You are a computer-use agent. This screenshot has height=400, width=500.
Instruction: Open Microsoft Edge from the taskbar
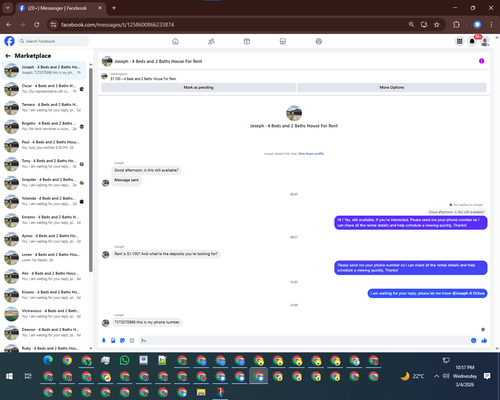(x=48, y=360)
